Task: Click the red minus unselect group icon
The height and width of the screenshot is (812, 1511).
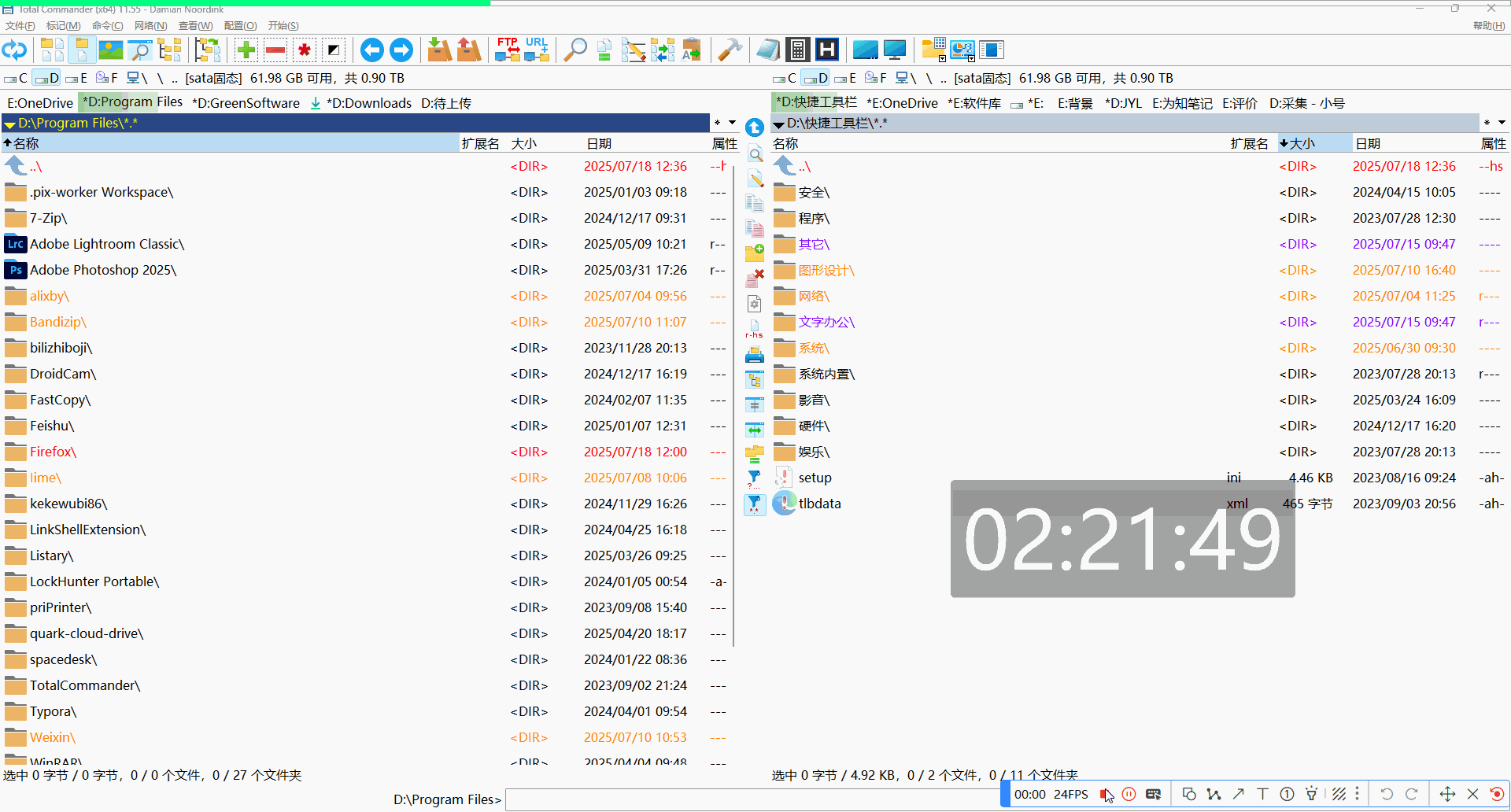Action: 275,50
